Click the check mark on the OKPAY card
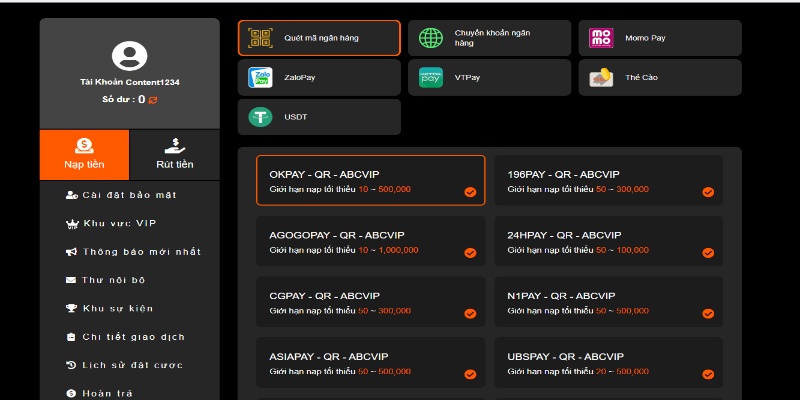800x400 pixels. [x=470, y=192]
